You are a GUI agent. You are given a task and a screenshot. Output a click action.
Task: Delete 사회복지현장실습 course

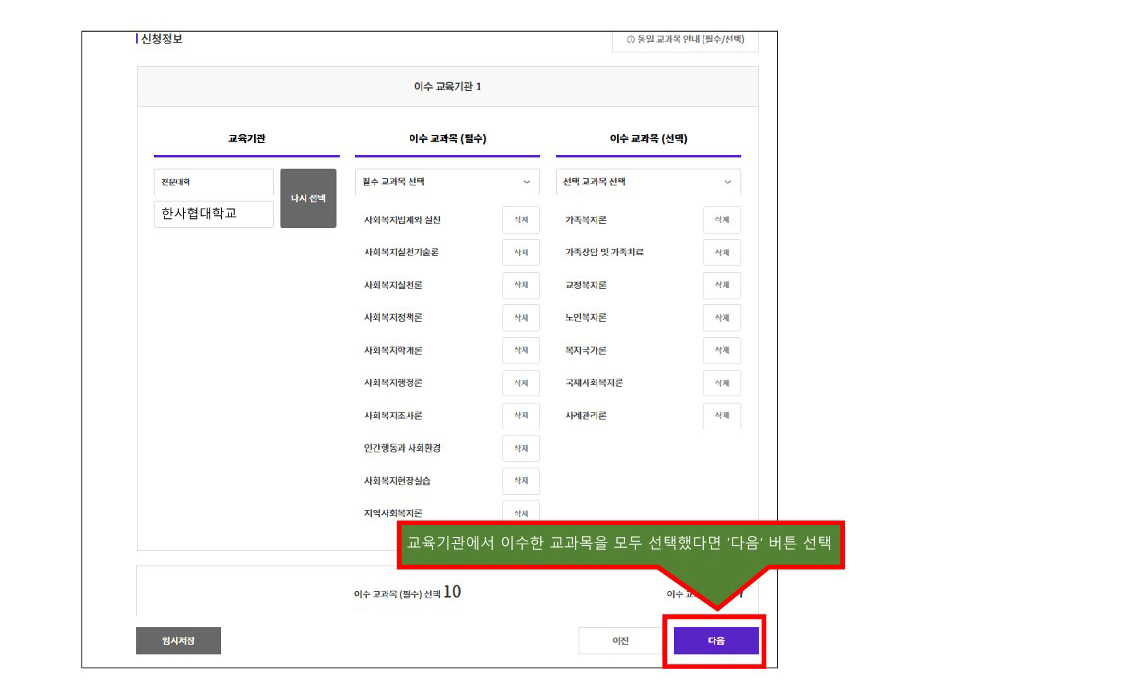[x=521, y=481]
